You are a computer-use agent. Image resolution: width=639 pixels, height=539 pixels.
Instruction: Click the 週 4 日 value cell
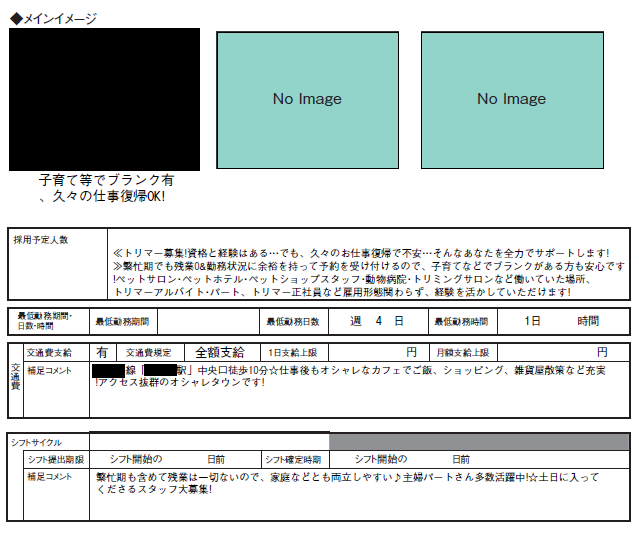pyautogui.click(x=378, y=321)
